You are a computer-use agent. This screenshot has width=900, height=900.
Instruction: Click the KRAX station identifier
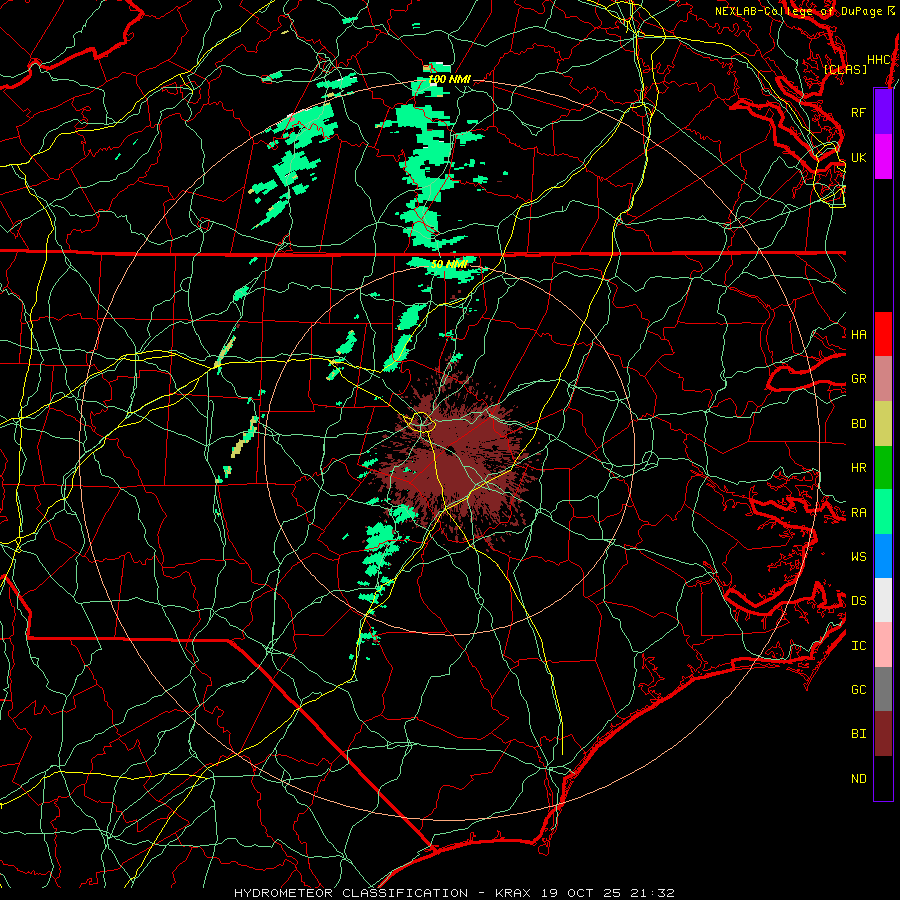(x=513, y=893)
